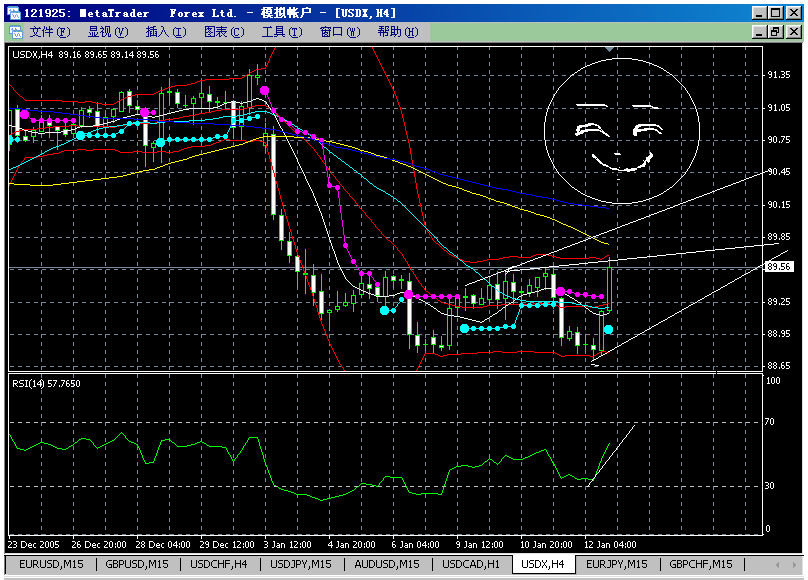Viewport: 808px width, 580px height.
Task: Click the 3 Jan 12:00 time label
Action: point(288,544)
